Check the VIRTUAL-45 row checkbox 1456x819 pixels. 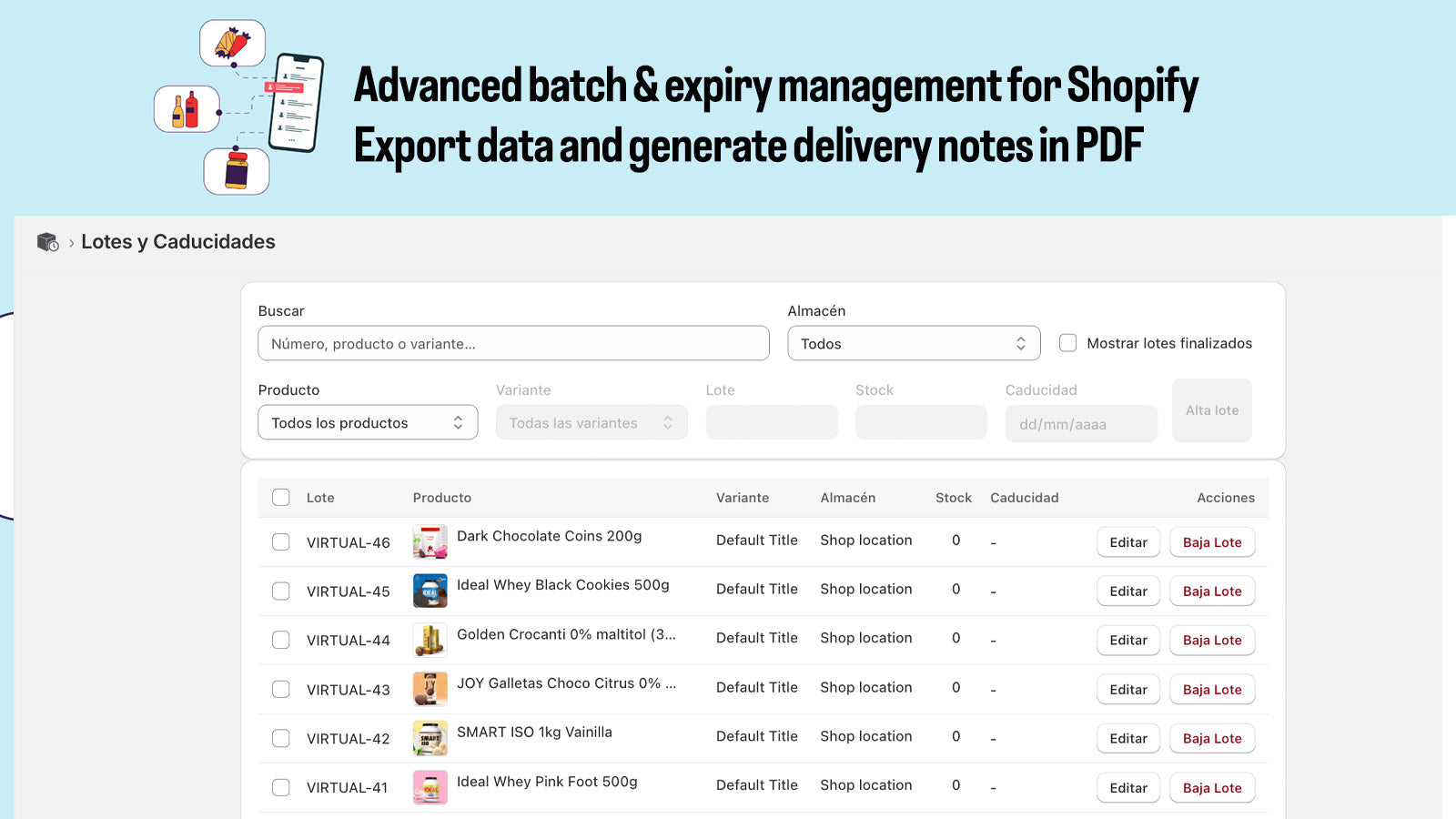coord(281,591)
